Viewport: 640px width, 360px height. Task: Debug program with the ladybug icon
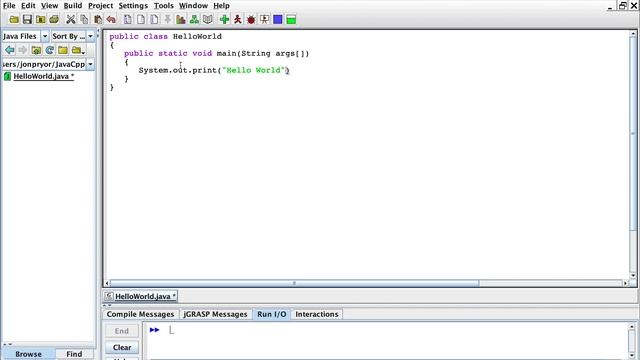(251, 19)
